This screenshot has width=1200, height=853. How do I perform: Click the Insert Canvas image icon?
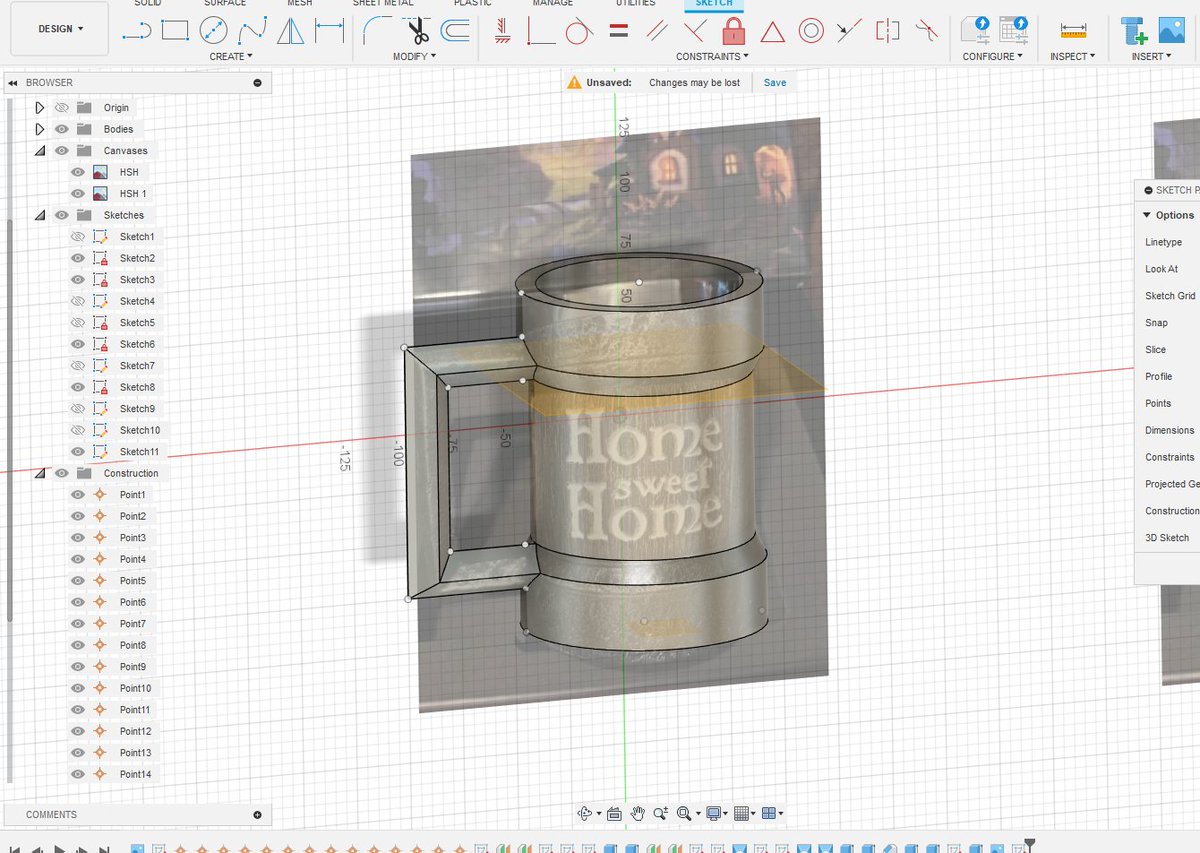point(1171,30)
